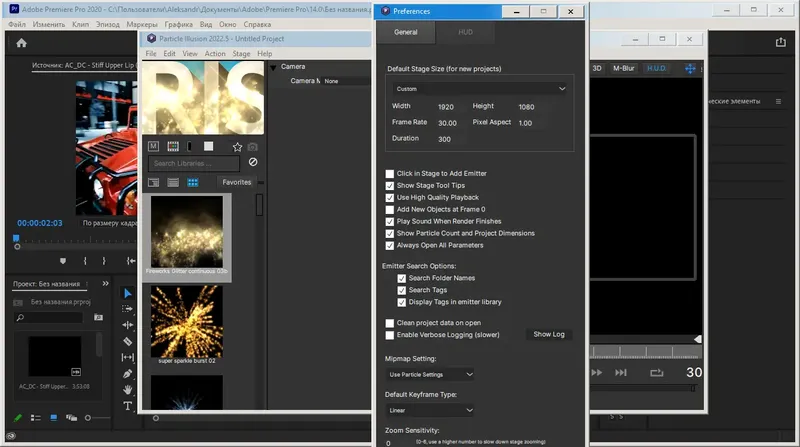
Task: Select the Selection arrow tool in Premiere
Action: 128,293
